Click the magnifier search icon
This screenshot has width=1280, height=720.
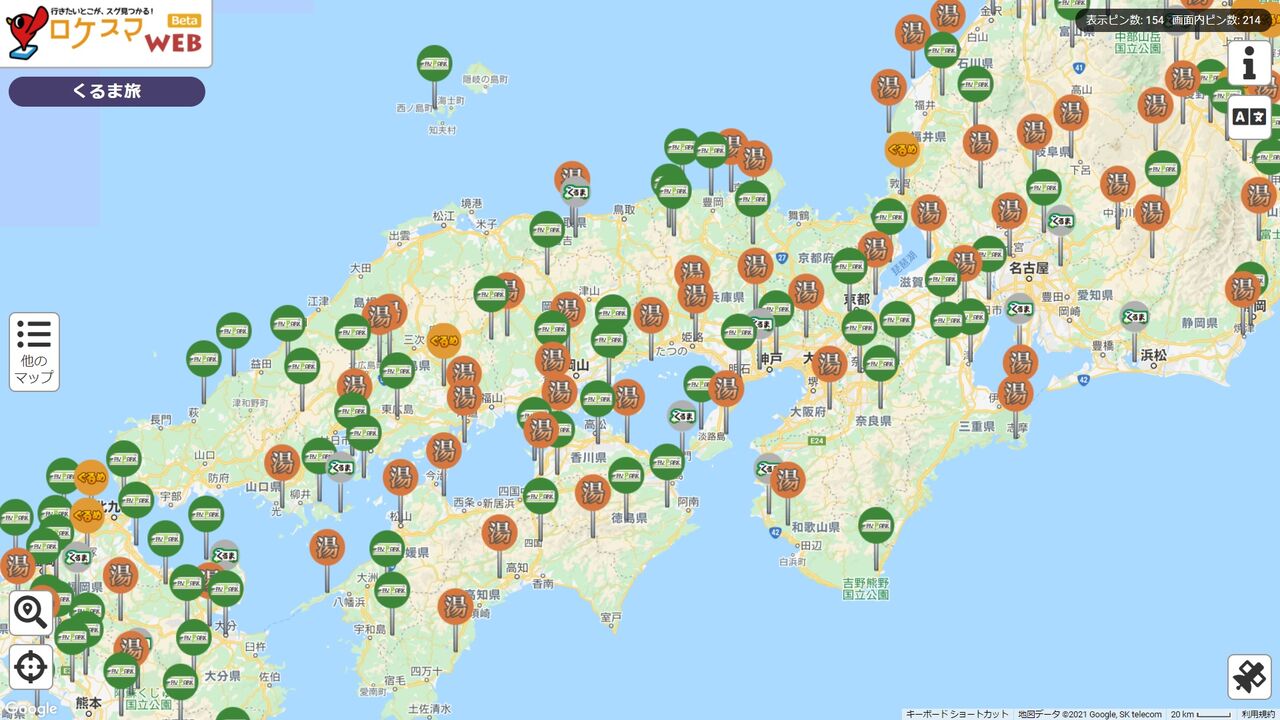point(31,612)
